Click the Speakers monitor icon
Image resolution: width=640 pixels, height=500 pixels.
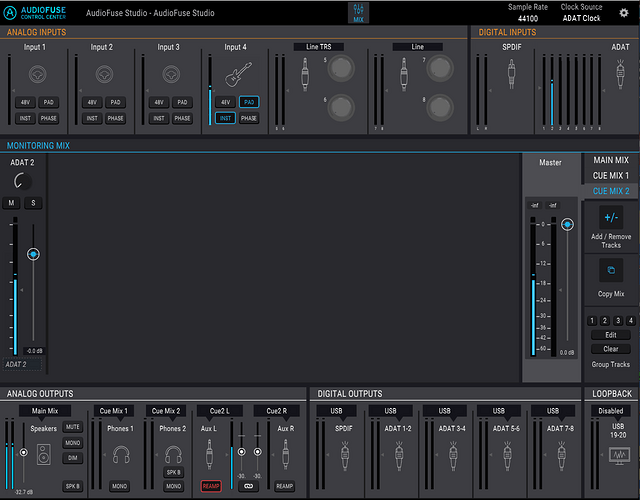[44, 454]
